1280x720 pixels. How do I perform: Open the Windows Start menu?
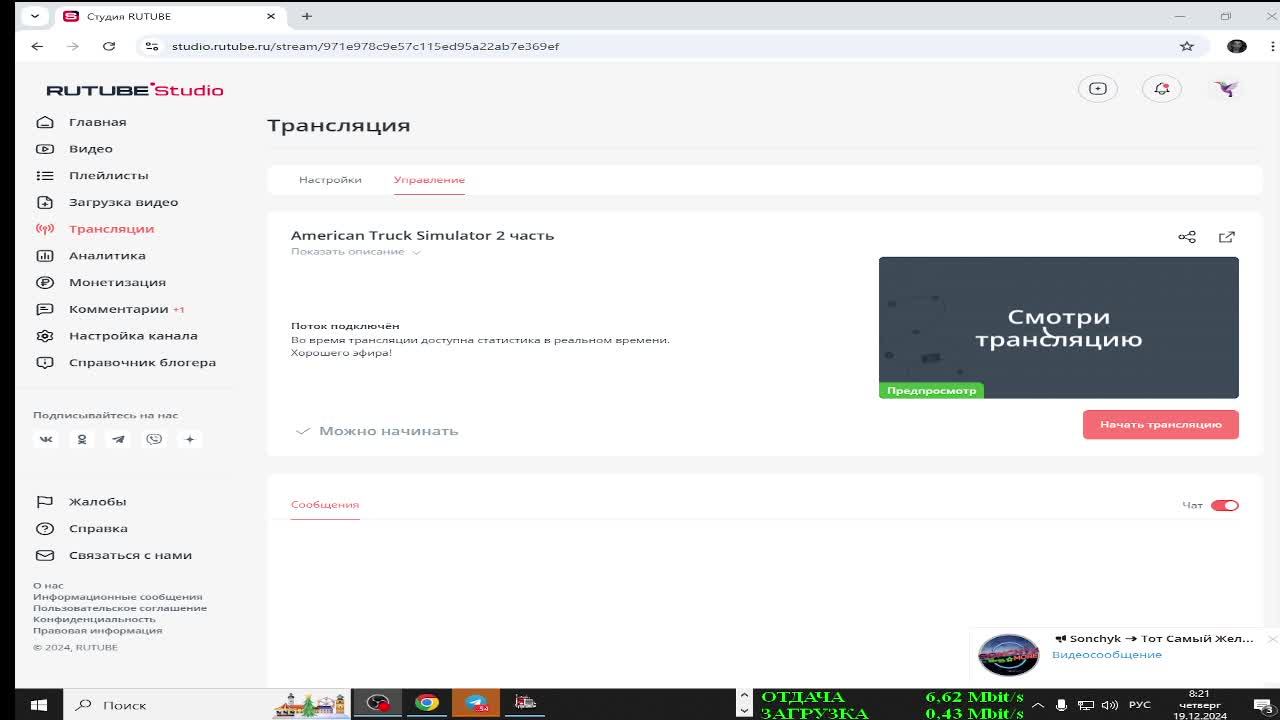39,705
